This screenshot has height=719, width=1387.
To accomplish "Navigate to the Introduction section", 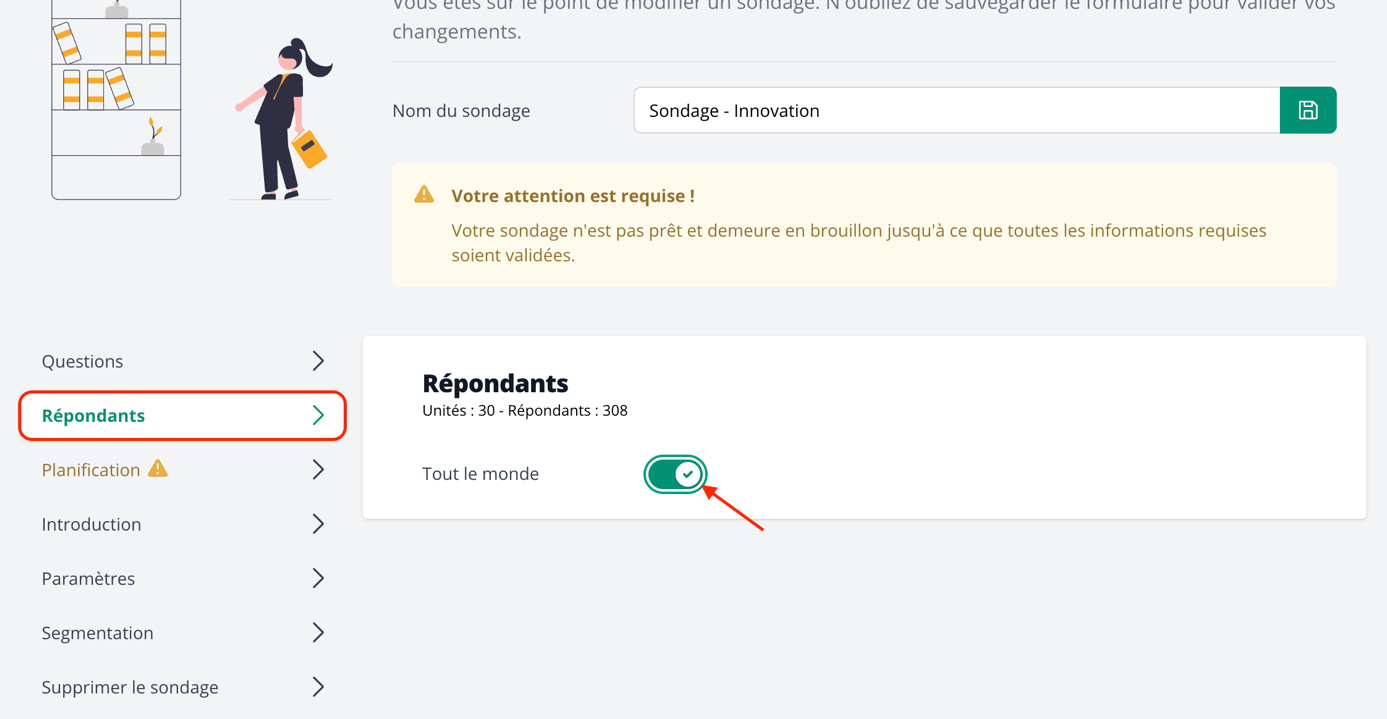I will point(91,524).
